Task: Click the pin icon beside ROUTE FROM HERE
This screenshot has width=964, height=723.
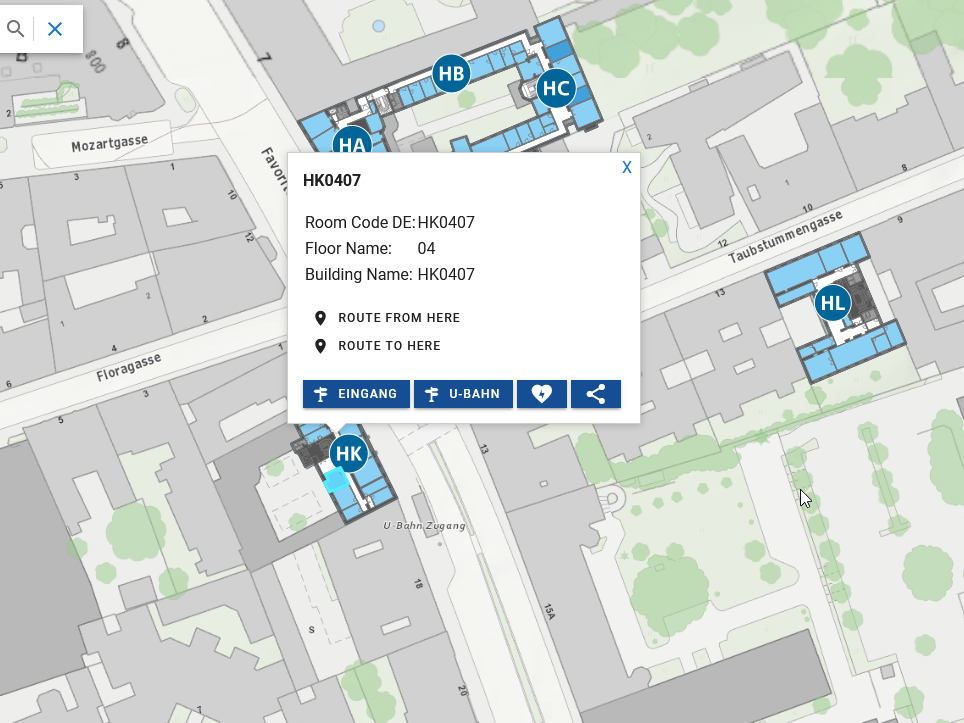Action: [320, 317]
